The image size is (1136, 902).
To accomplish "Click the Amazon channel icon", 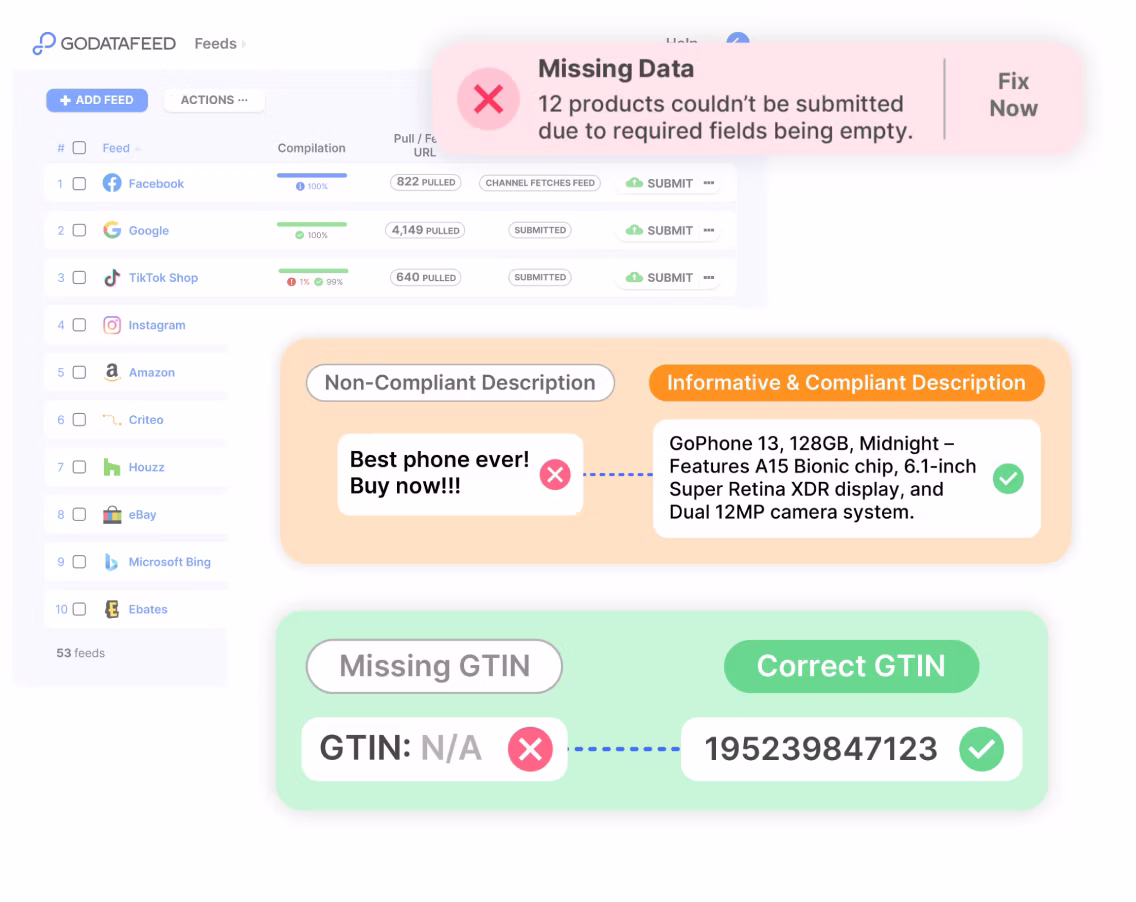I will coord(112,372).
